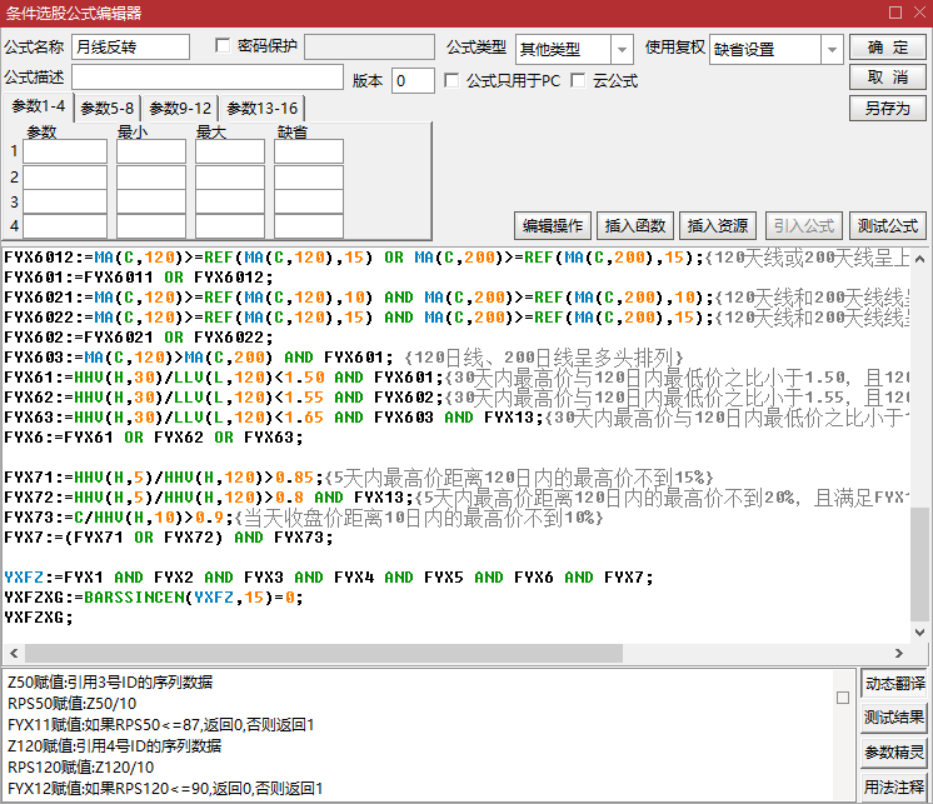This screenshot has width=933, height=804.
Task: Click code line starting FYX73:=C/HHV
Action: click(303, 517)
